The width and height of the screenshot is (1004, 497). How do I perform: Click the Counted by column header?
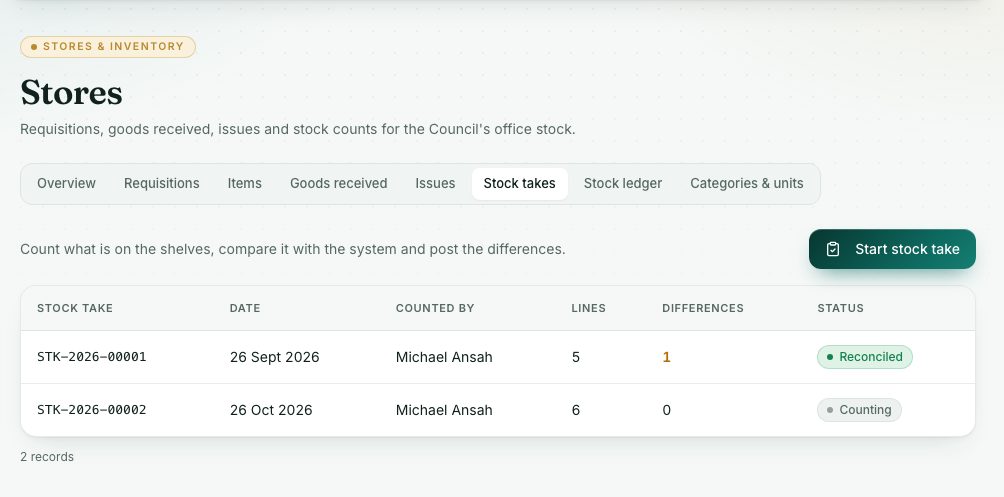coord(435,308)
